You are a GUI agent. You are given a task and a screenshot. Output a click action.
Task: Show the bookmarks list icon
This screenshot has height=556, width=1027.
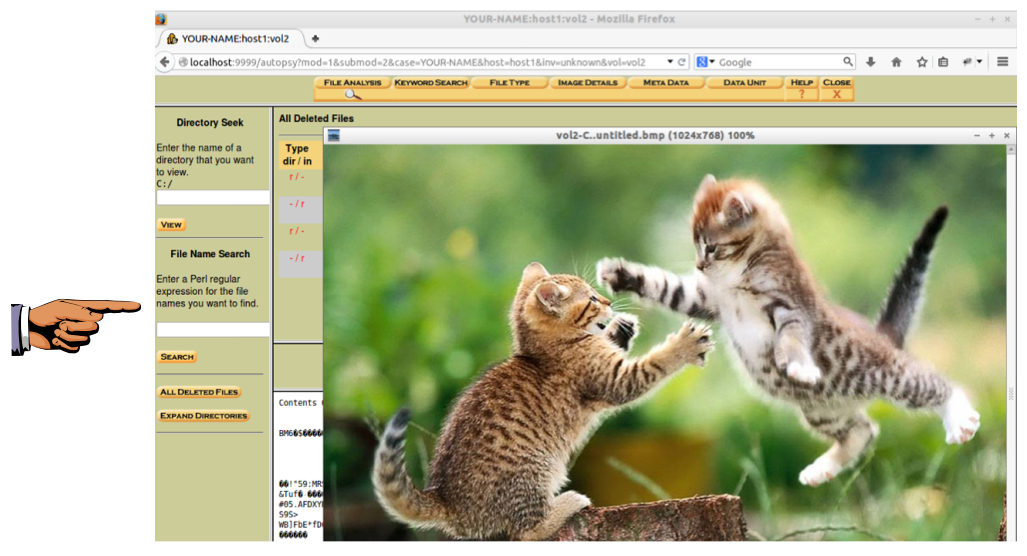[943, 62]
